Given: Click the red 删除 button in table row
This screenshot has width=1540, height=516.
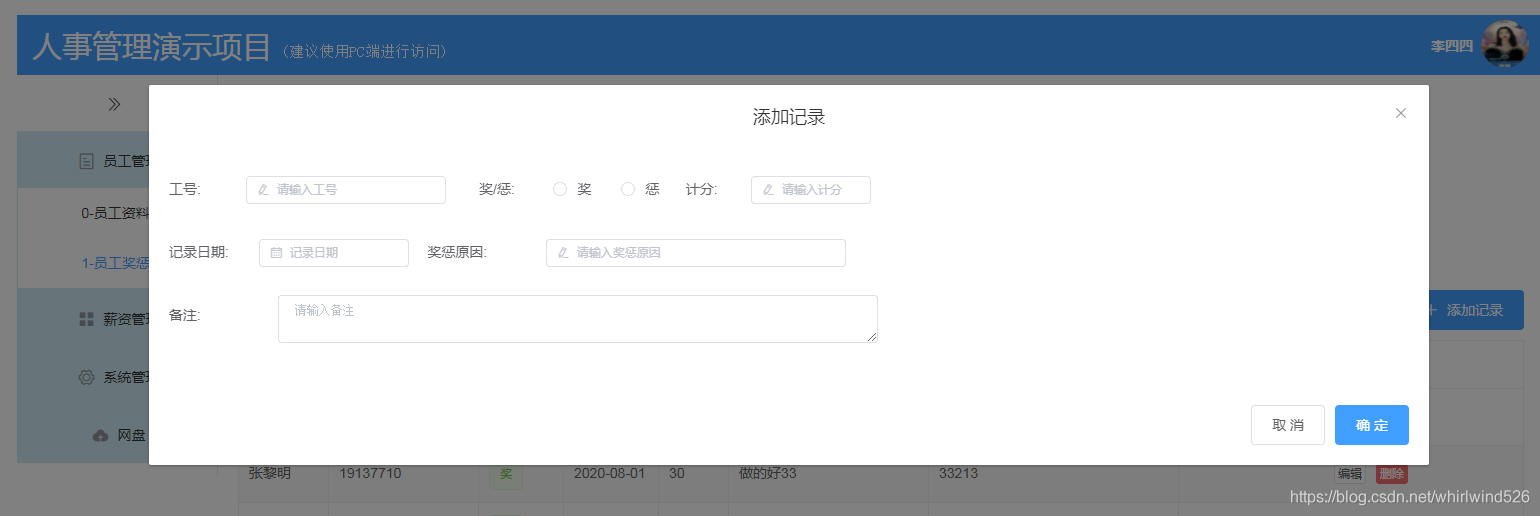Looking at the screenshot, I should (1391, 474).
